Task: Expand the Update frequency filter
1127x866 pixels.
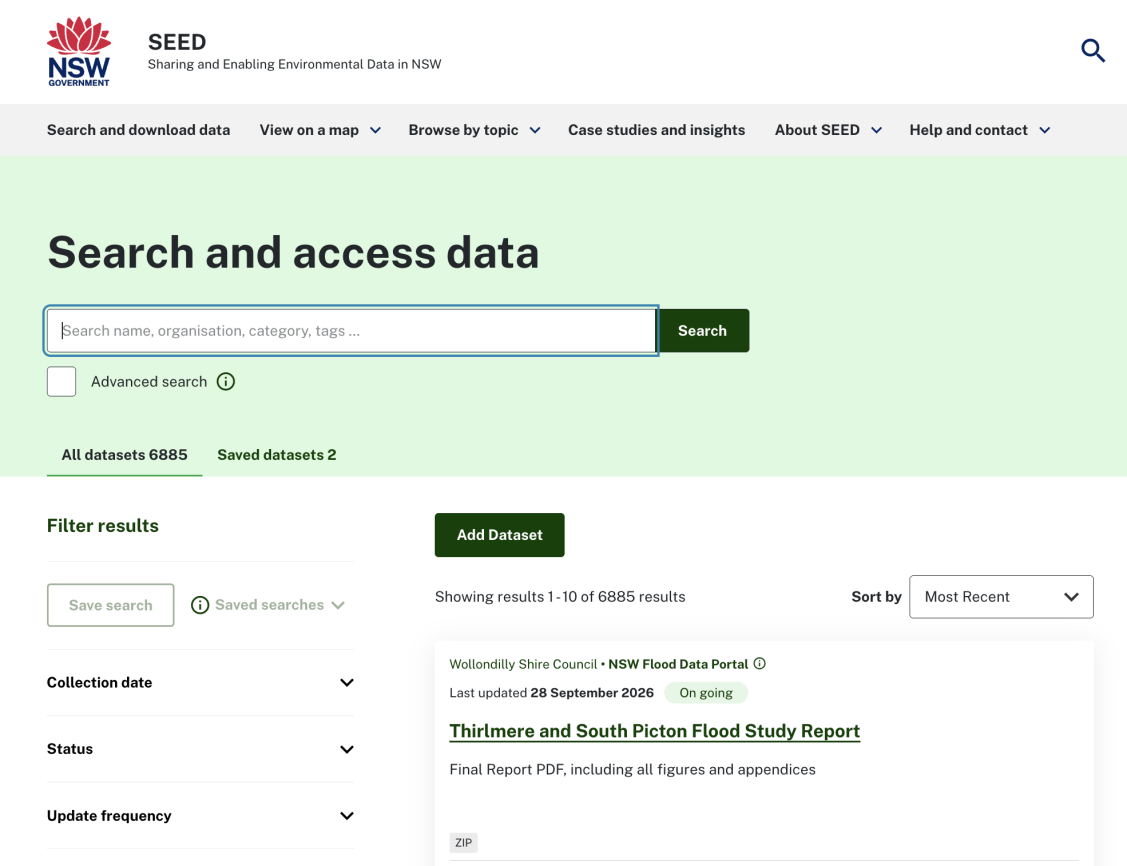Action: point(200,816)
